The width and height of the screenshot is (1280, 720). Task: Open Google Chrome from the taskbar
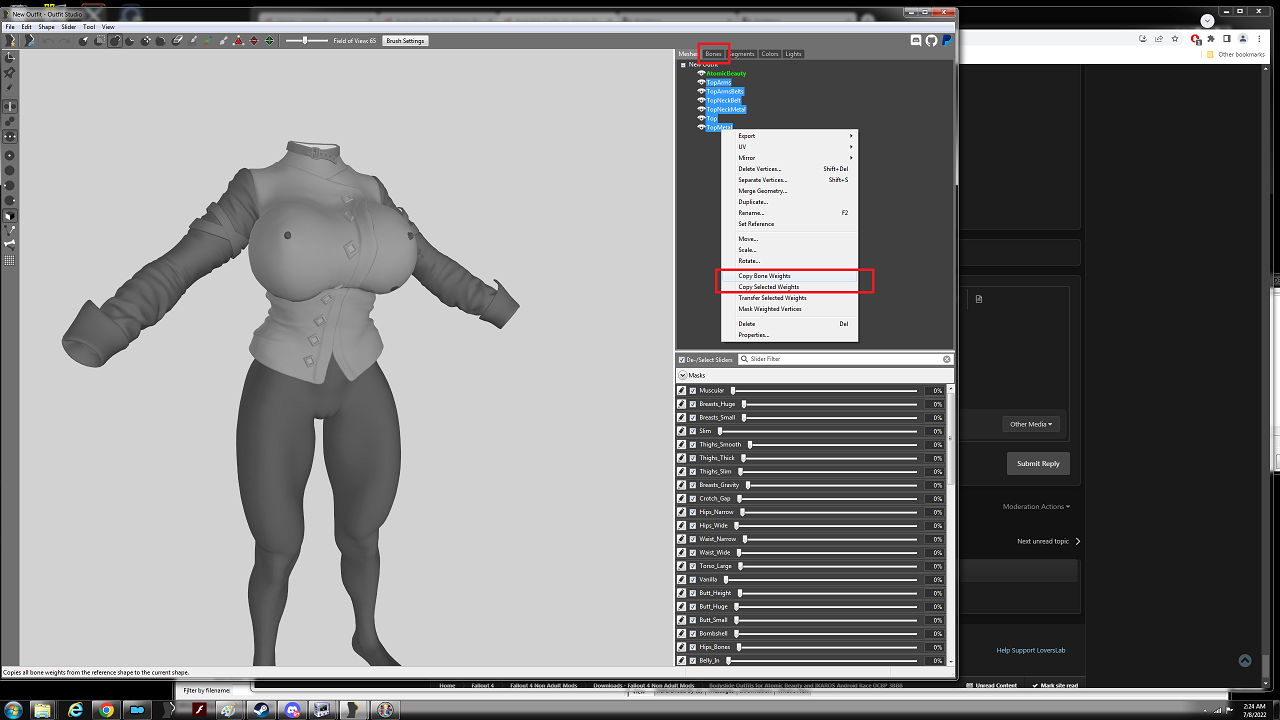(x=106, y=710)
